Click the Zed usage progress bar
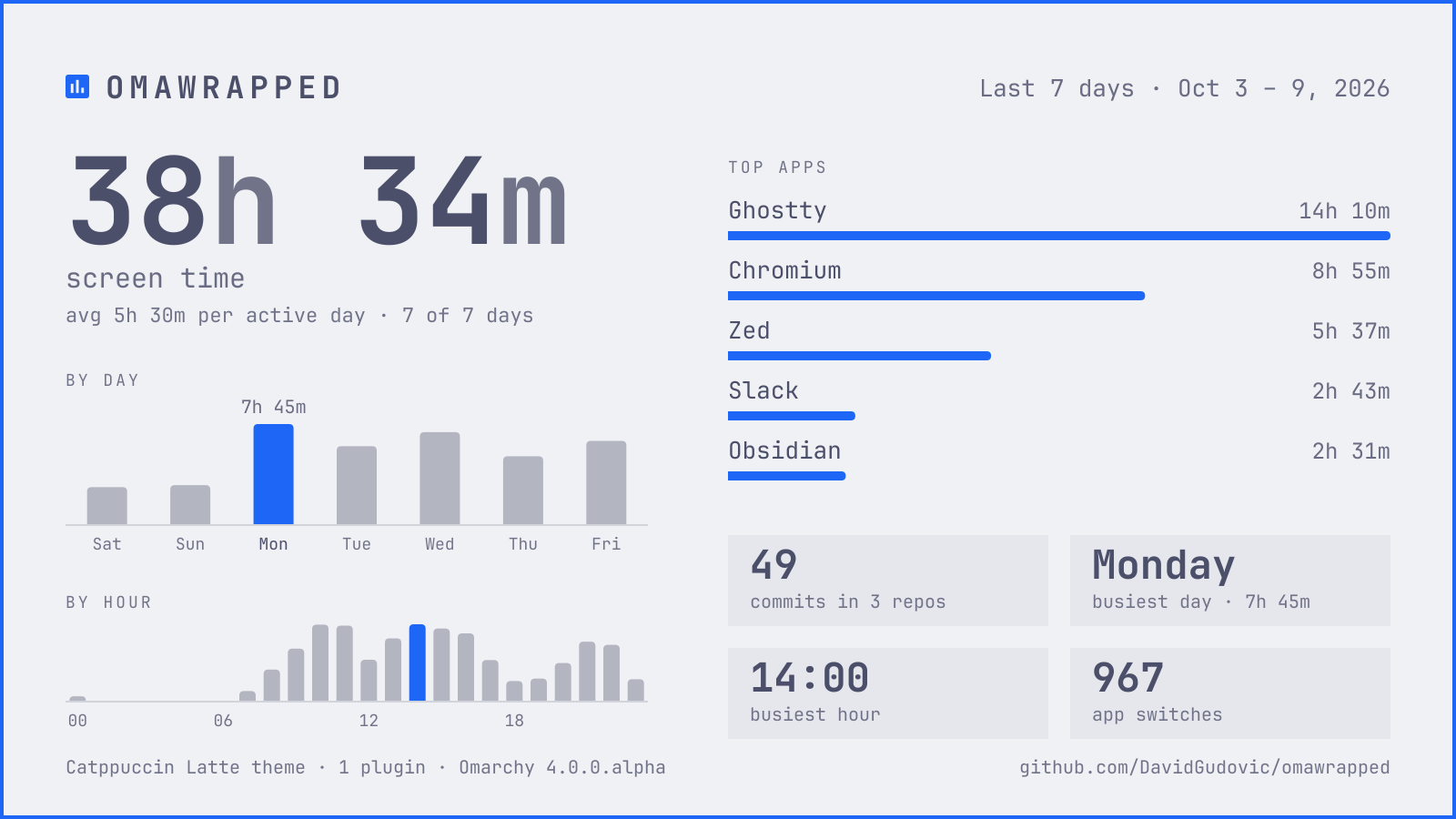This screenshot has width=1456, height=819. pyautogui.click(x=859, y=356)
